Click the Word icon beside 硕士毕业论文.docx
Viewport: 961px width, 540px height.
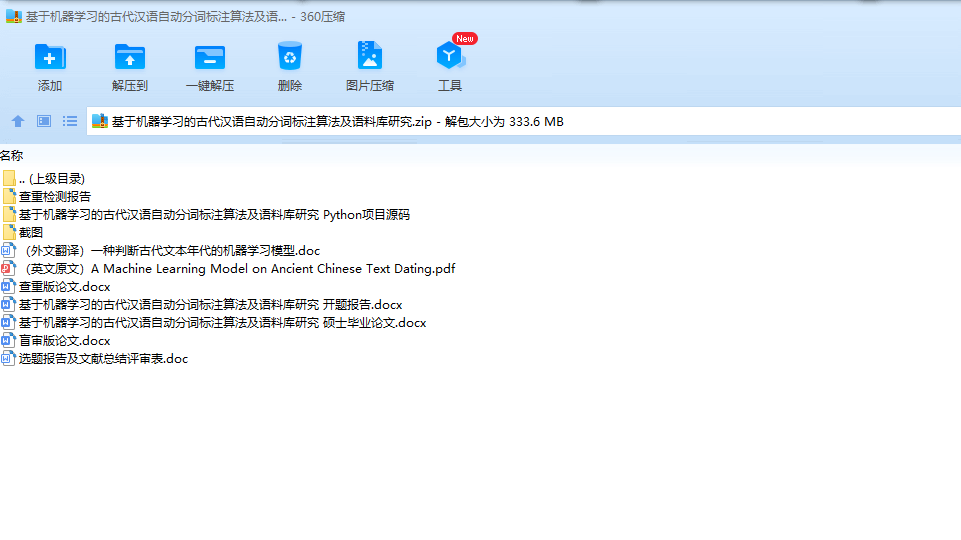tap(8, 322)
